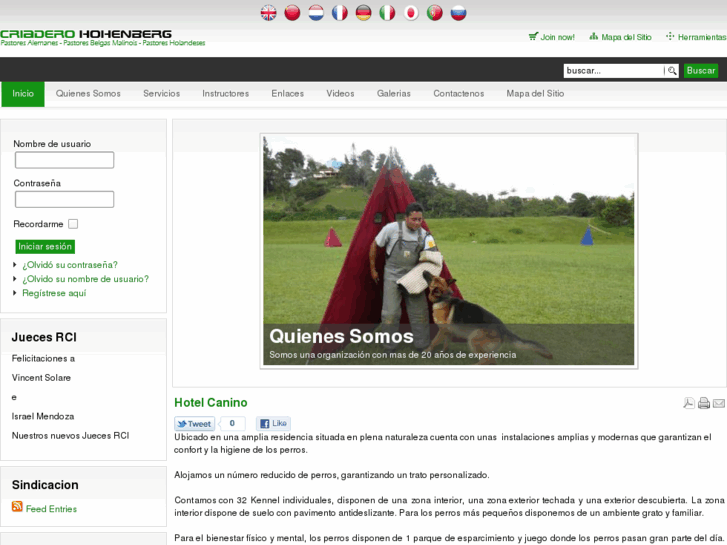Open the Feed Entries link
Viewport: 727px width, 545px height.
51,509
